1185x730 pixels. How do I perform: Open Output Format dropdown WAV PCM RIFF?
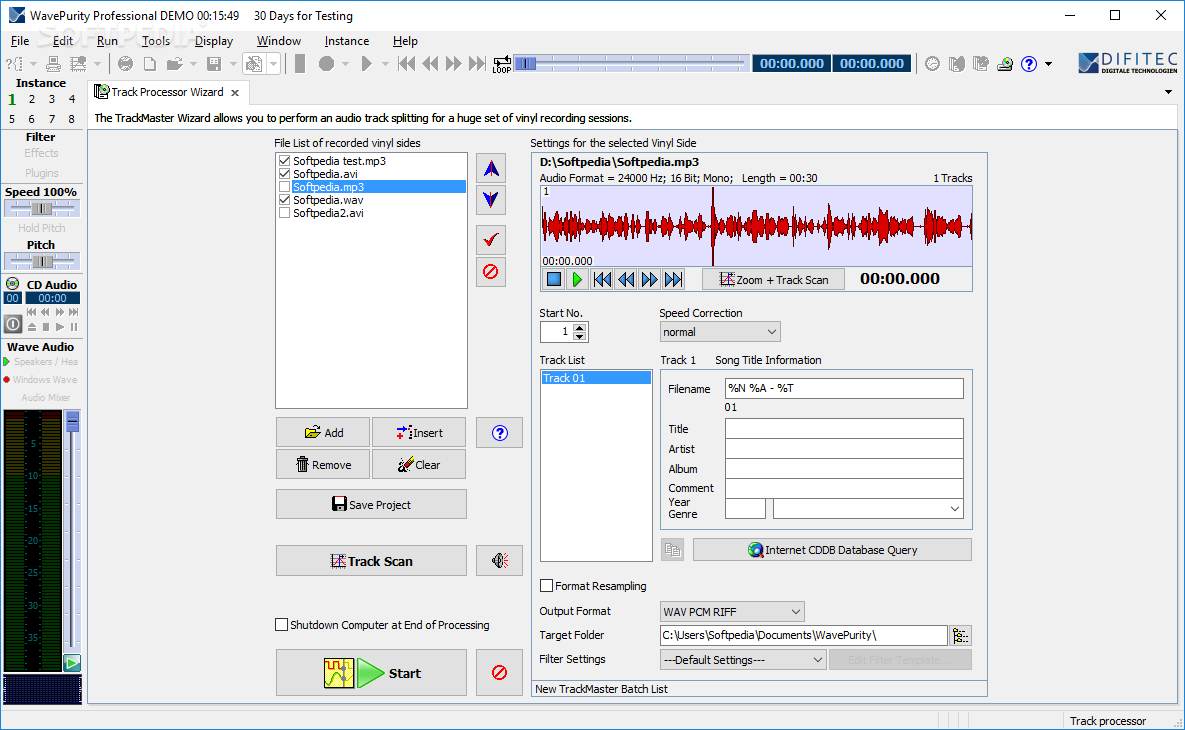point(732,611)
